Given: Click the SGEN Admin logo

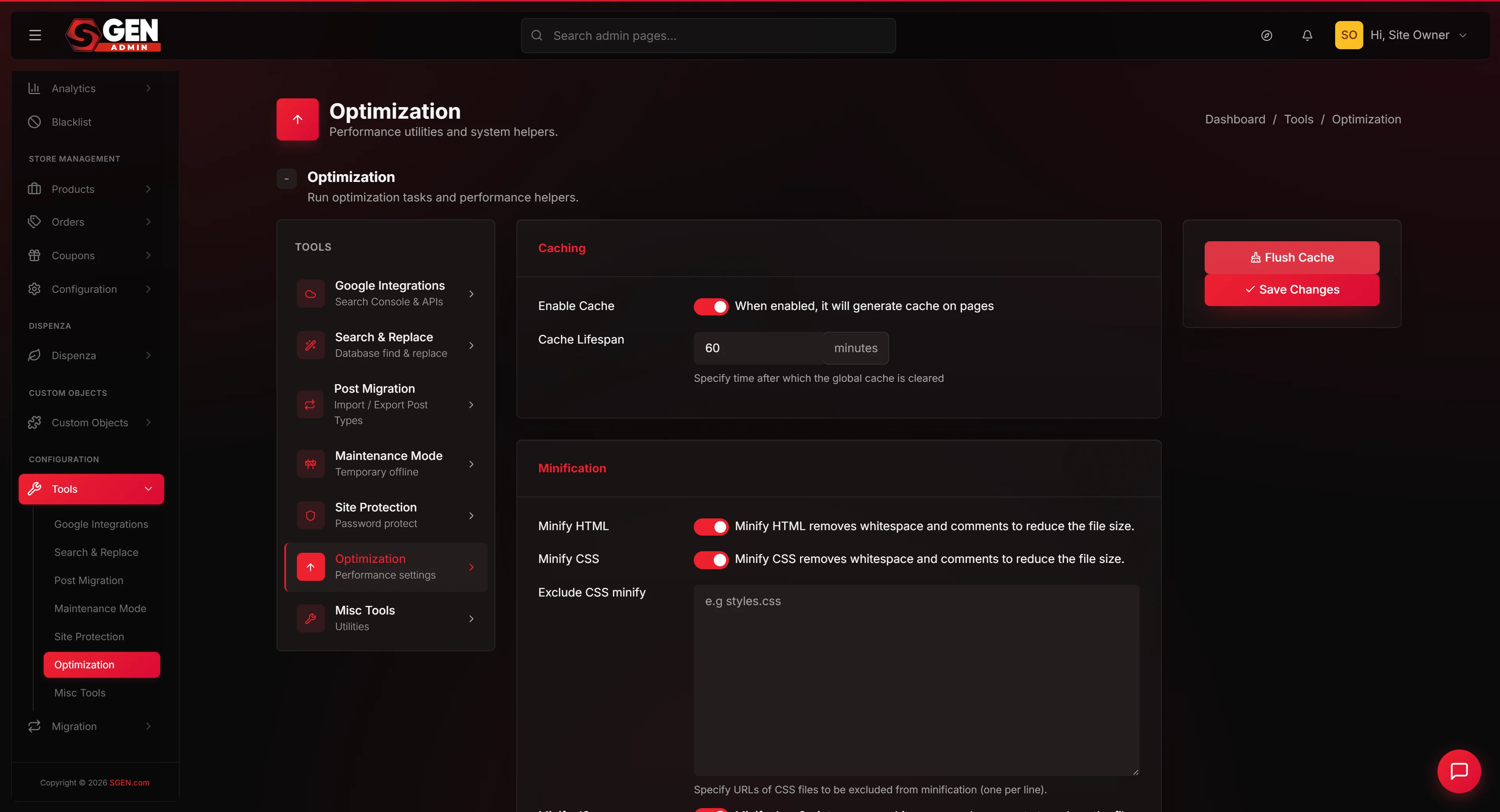Looking at the screenshot, I should tap(113, 35).
